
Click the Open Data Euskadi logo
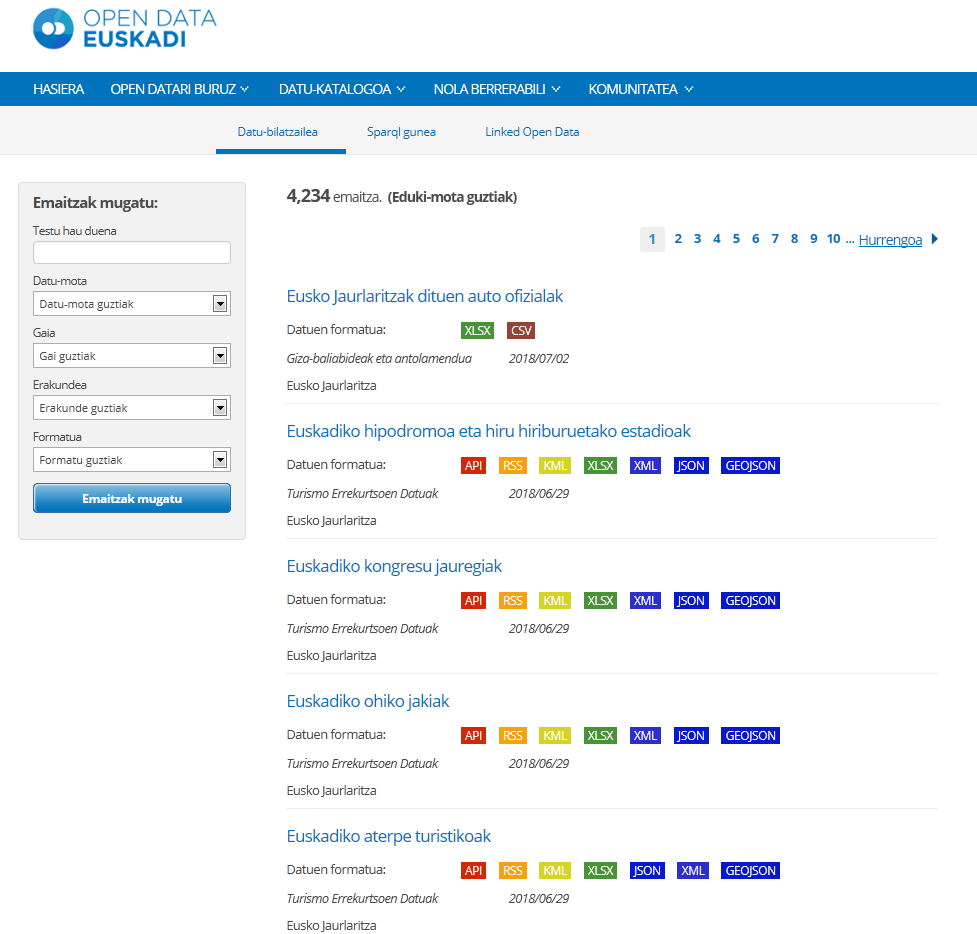(x=124, y=29)
